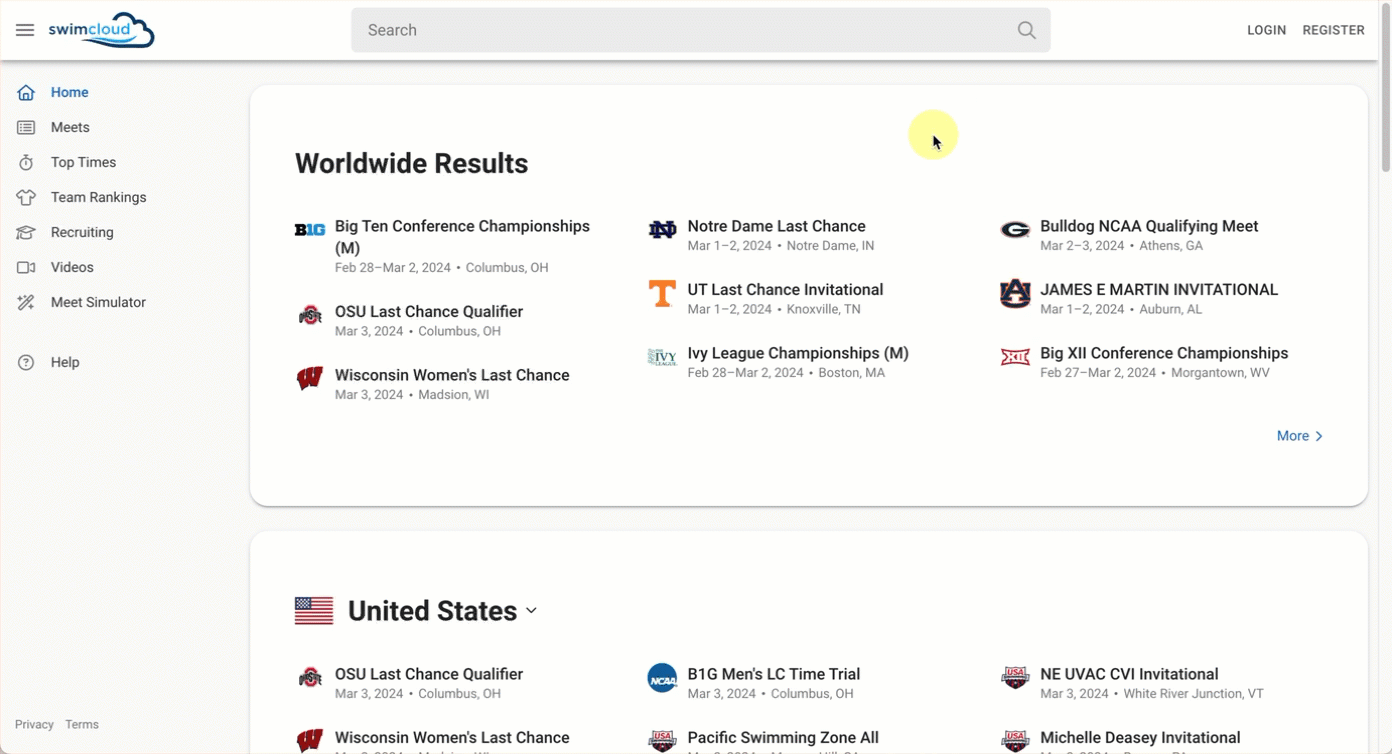Open the Recruiting menu item

point(82,232)
